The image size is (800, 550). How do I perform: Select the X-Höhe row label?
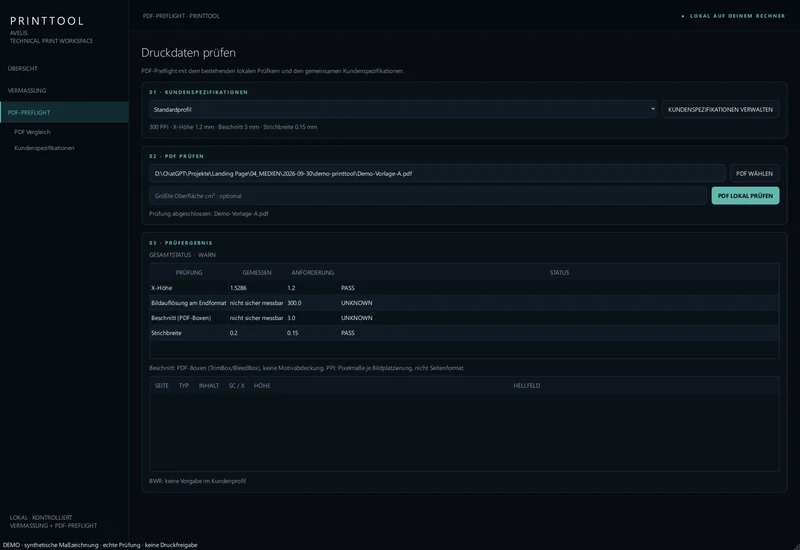pyautogui.click(x=161, y=288)
